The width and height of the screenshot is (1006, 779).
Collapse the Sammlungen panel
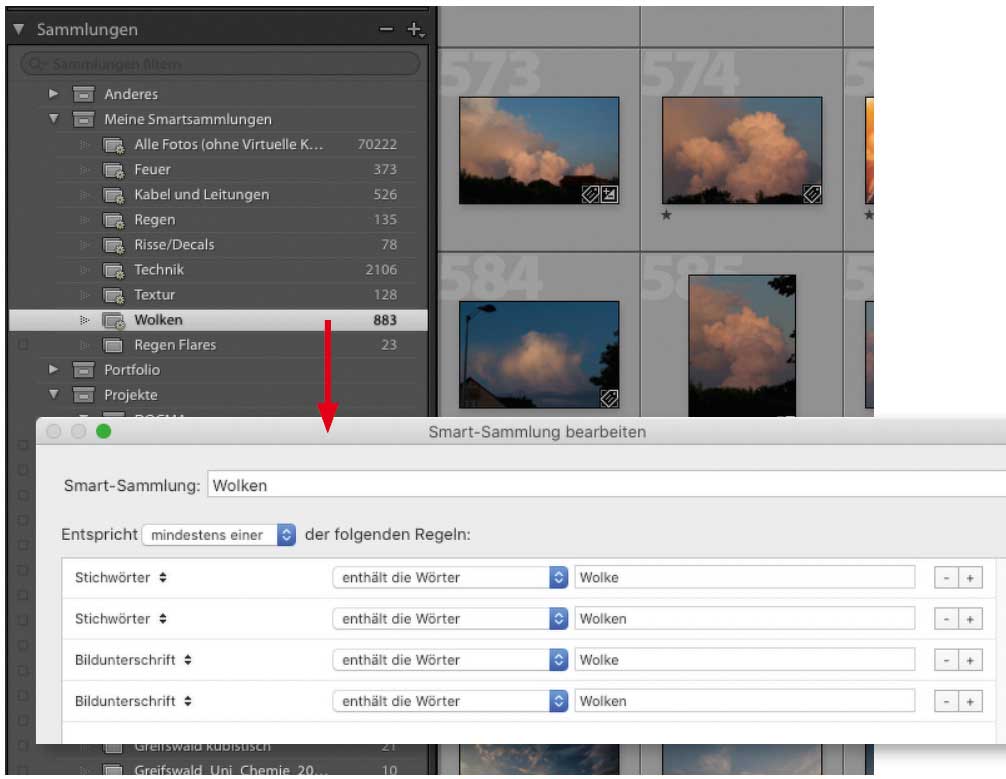19,30
